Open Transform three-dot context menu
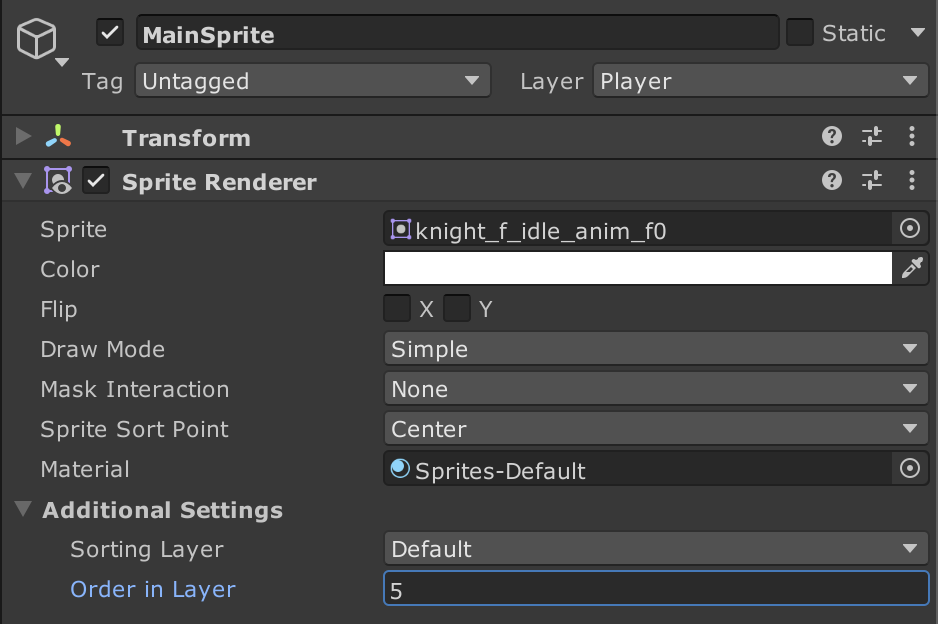Viewport: 938px width, 624px height. 912,136
